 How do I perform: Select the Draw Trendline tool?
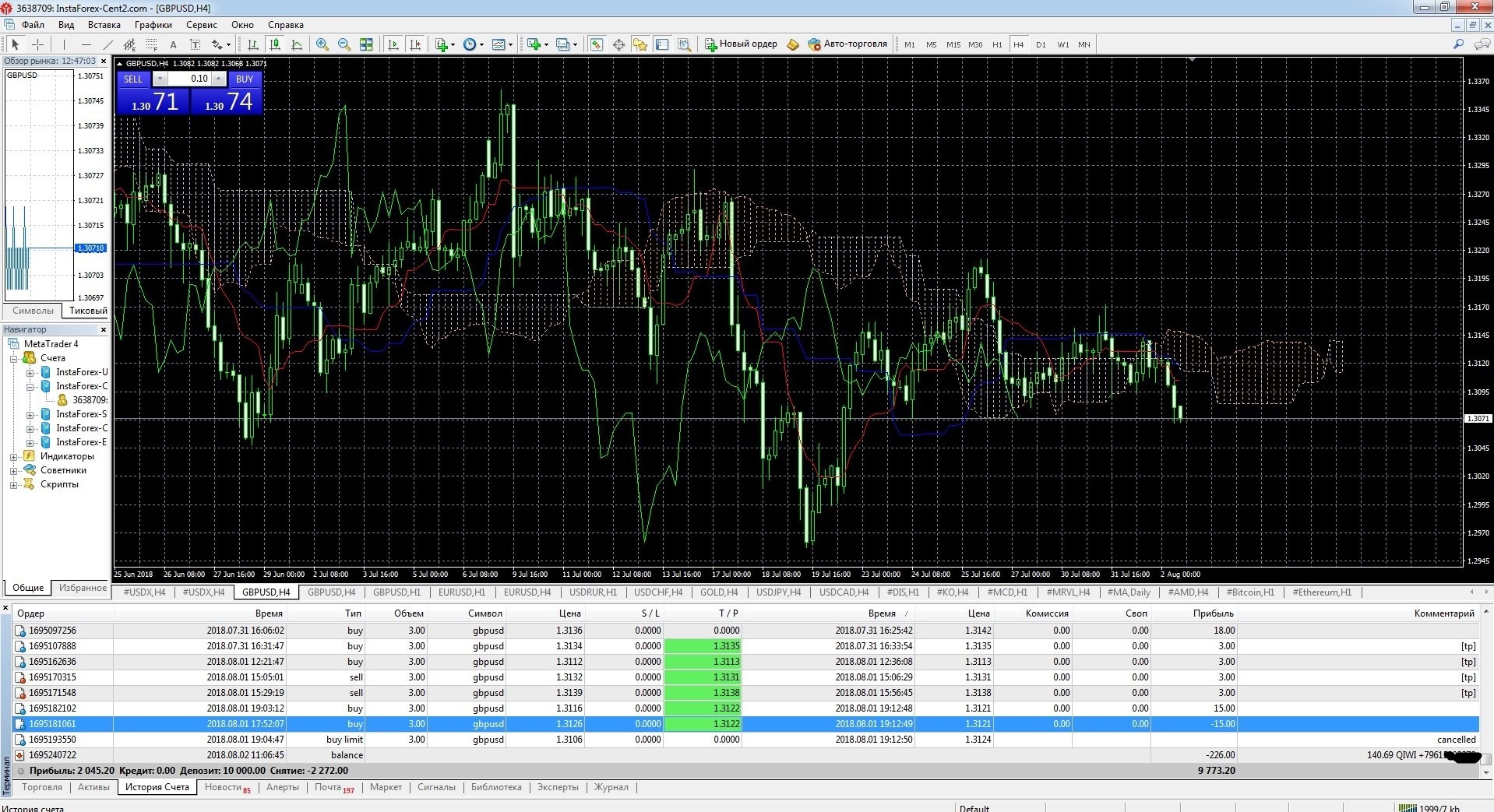pyautogui.click(x=108, y=44)
